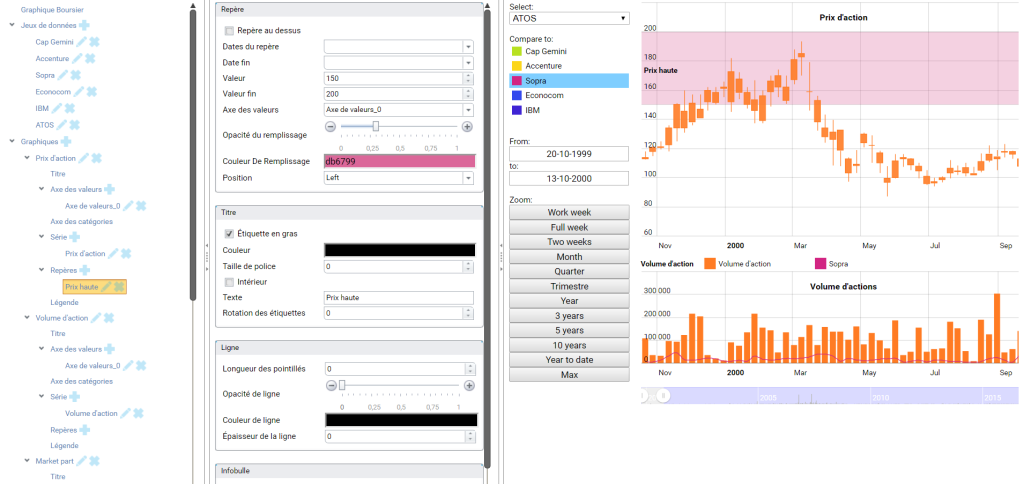Add a new chart under Graphiques
This screenshot has width=1024, height=484.
click(x=66, y=141)
